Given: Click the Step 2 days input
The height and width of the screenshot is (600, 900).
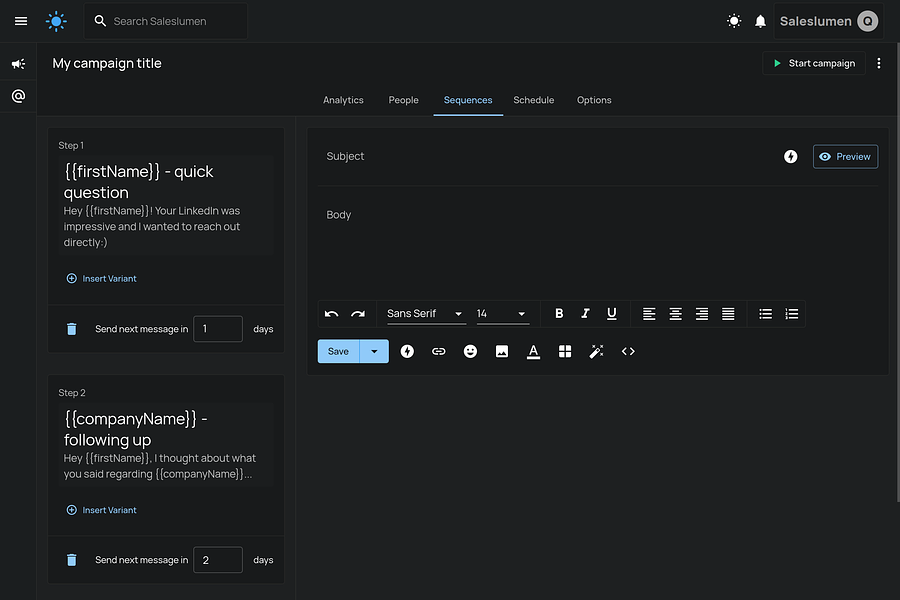Looking at the screenshot, I should click(x=218, y=560).
